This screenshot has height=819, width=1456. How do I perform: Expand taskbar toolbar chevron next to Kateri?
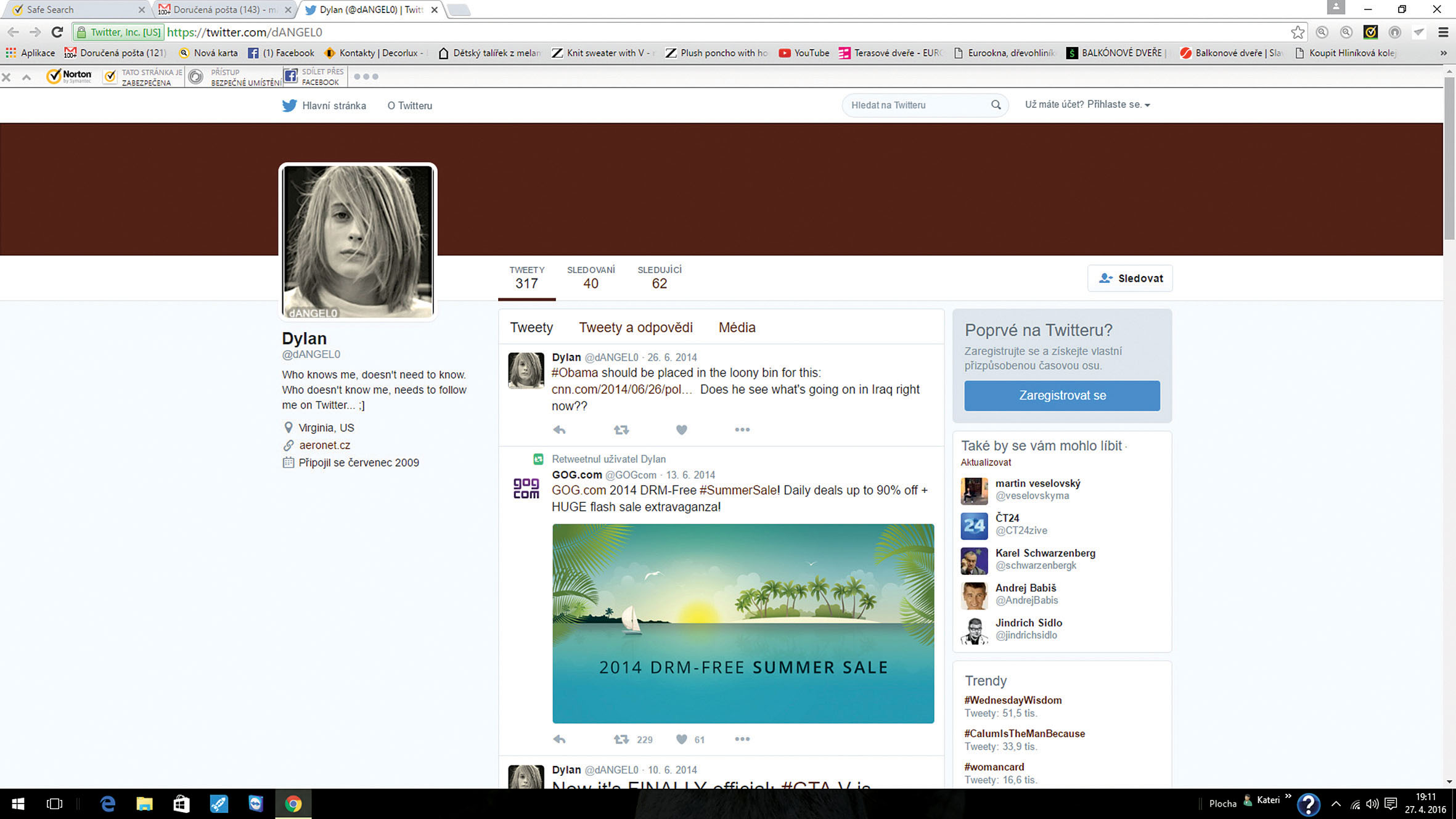point(1288,797)
